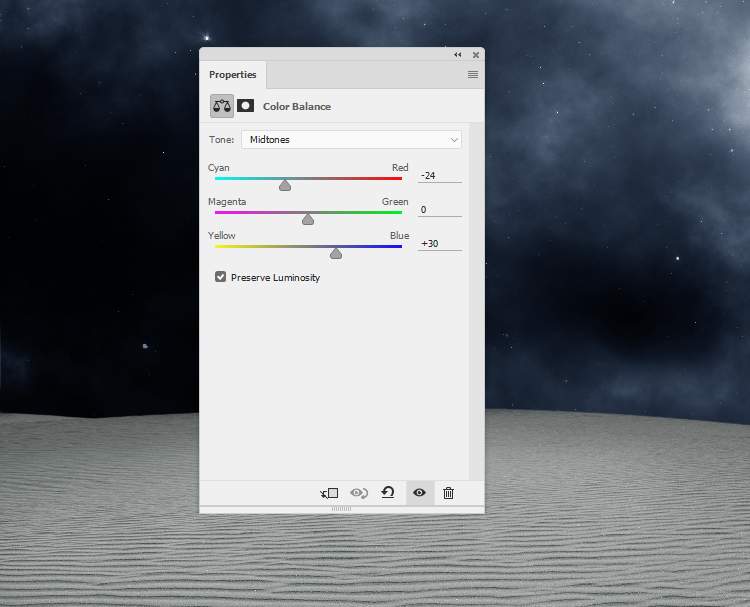750x607 pixels.
Task: Click the Yellow-Blue slider handle
Action: [336, 253]
